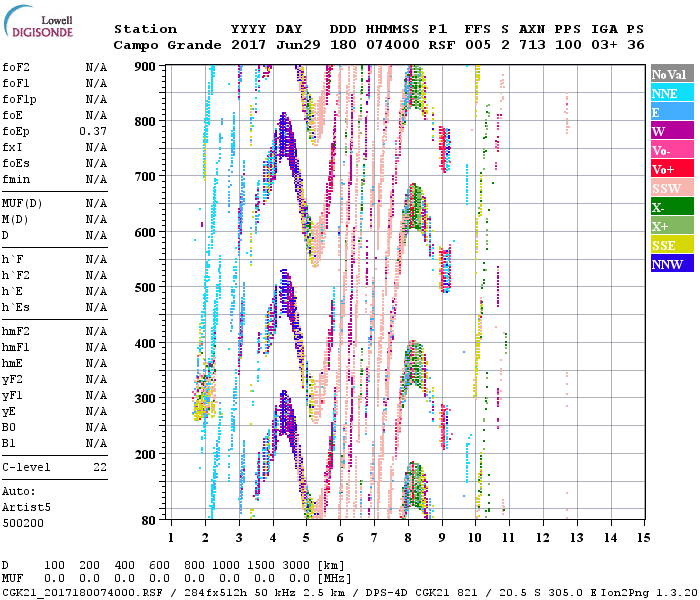Click the PPS value 100
Image resolution: width=700 pixels, height=600 pixels.
[x=568, y=45]
